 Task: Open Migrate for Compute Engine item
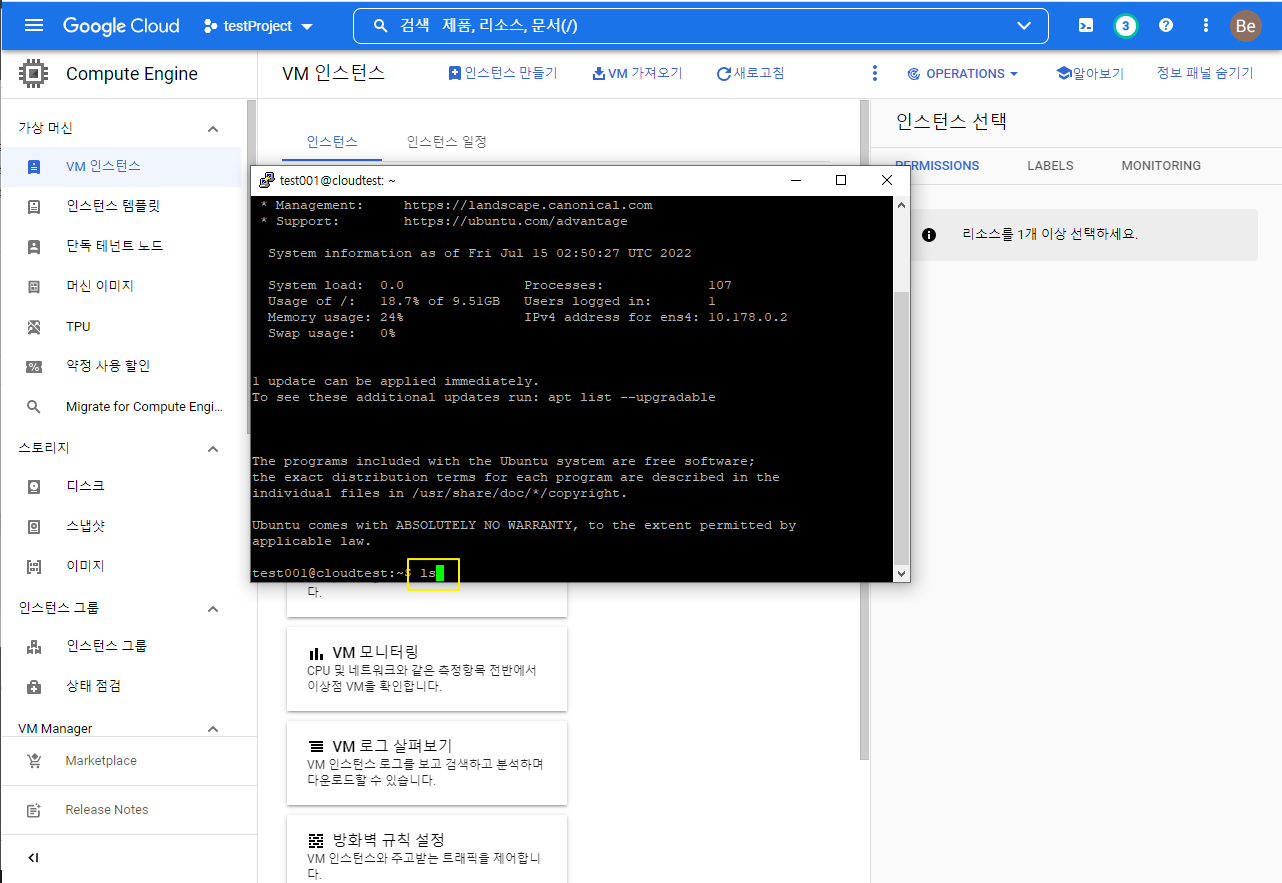pyautogui.click(x=121, y=407)
